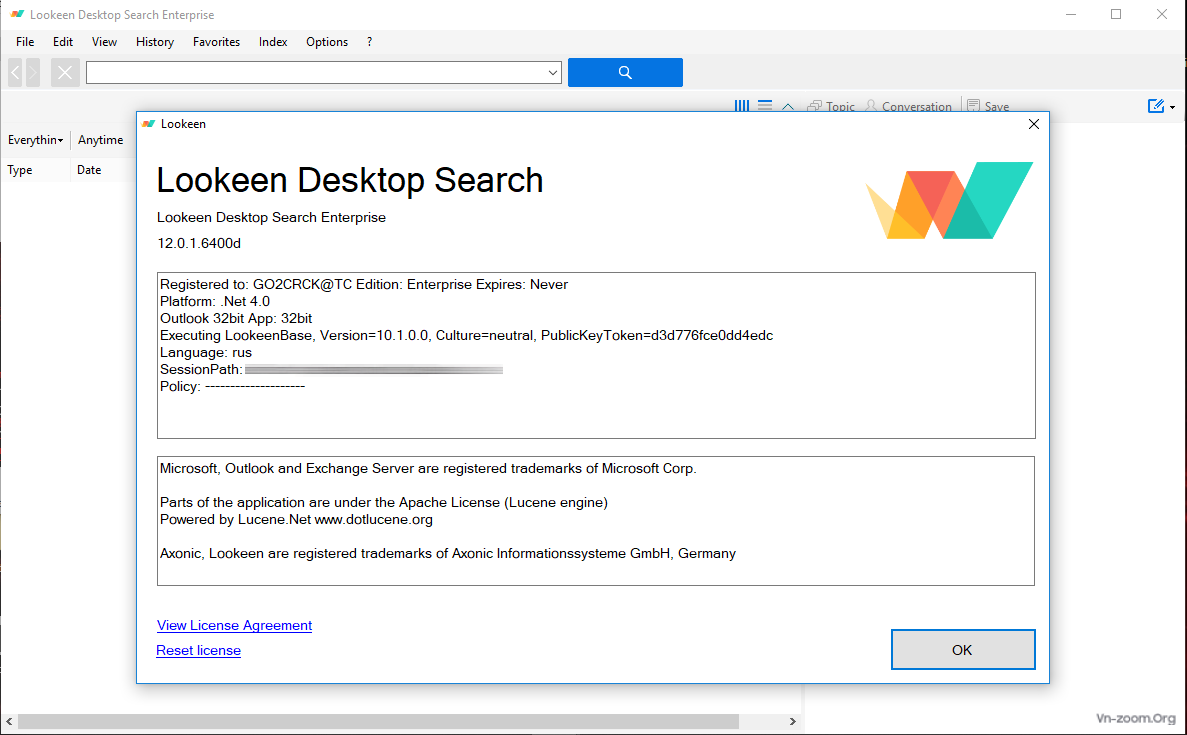Image resolution: width=1187 pixels, height=735 pixels.
Task: Click the Apache License notice line
Action: point(384,503)
